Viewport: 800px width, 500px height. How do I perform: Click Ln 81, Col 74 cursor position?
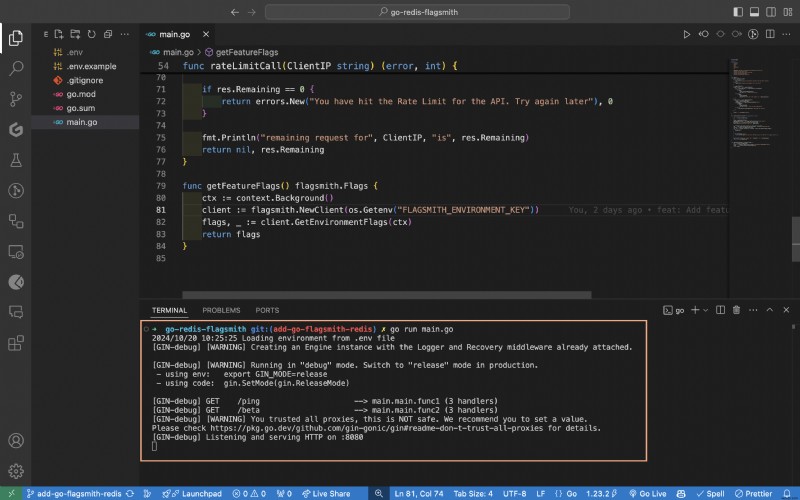[x=419, y=493]
